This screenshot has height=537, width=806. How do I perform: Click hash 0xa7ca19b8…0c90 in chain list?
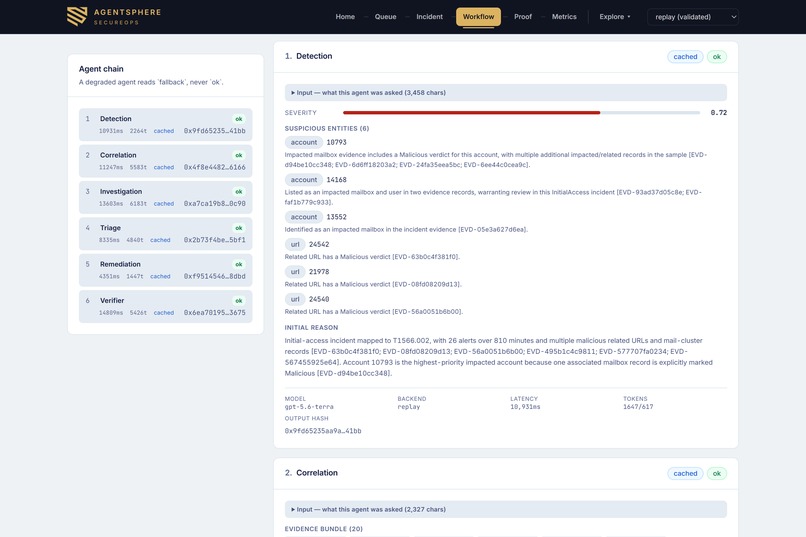[214, 204]
